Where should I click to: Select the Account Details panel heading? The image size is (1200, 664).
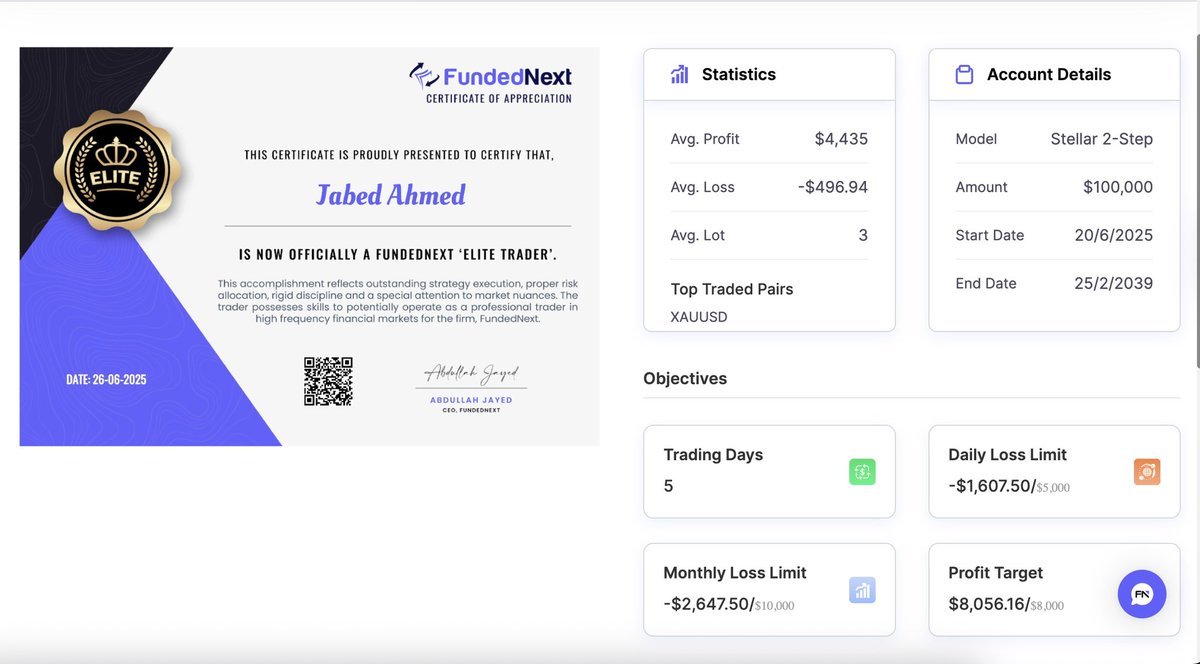(1049, 74)
